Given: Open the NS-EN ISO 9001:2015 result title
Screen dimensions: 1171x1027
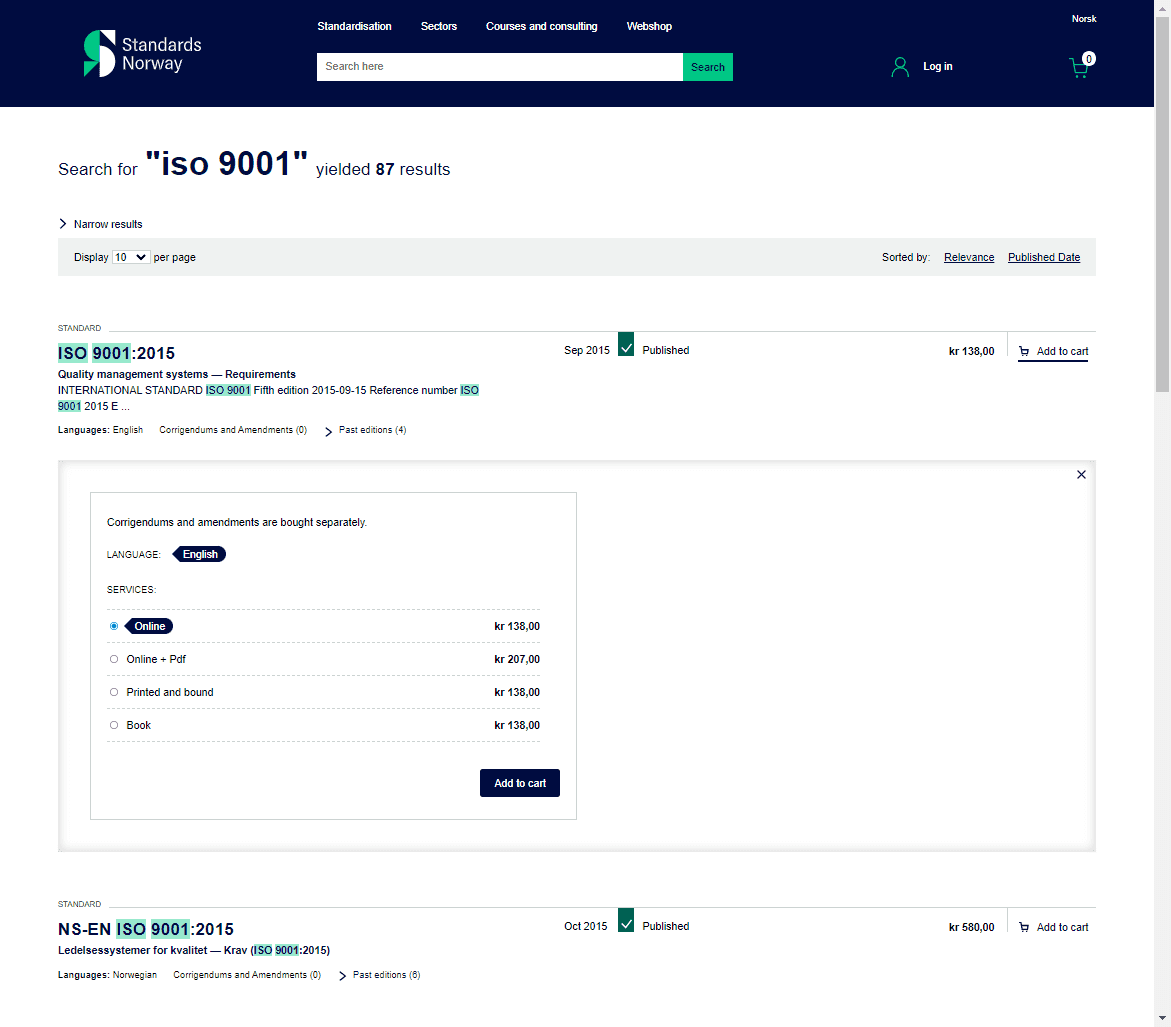Looking at the screenshot, I should 146,929.
